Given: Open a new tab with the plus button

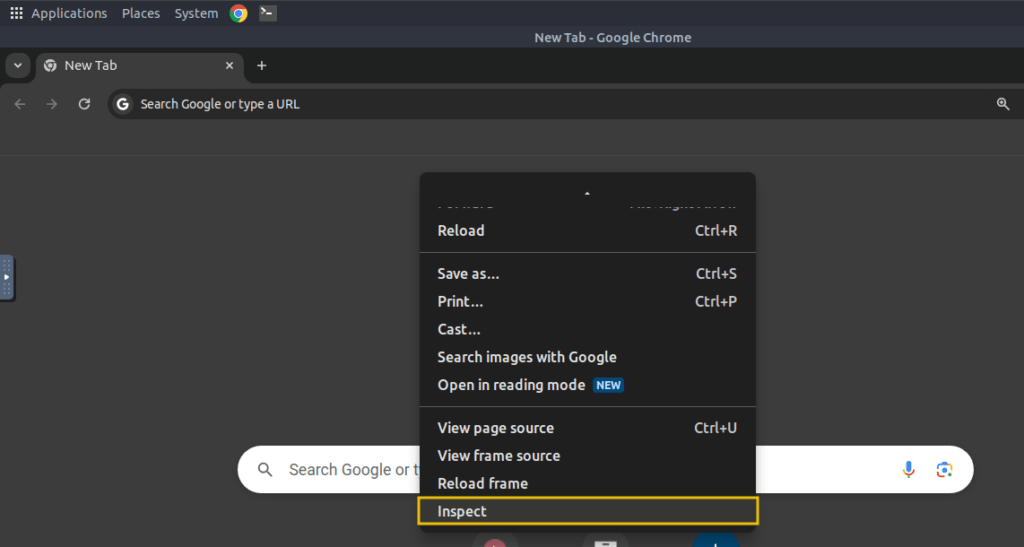Looking at the screenshot, I should [x=261, y=65].
